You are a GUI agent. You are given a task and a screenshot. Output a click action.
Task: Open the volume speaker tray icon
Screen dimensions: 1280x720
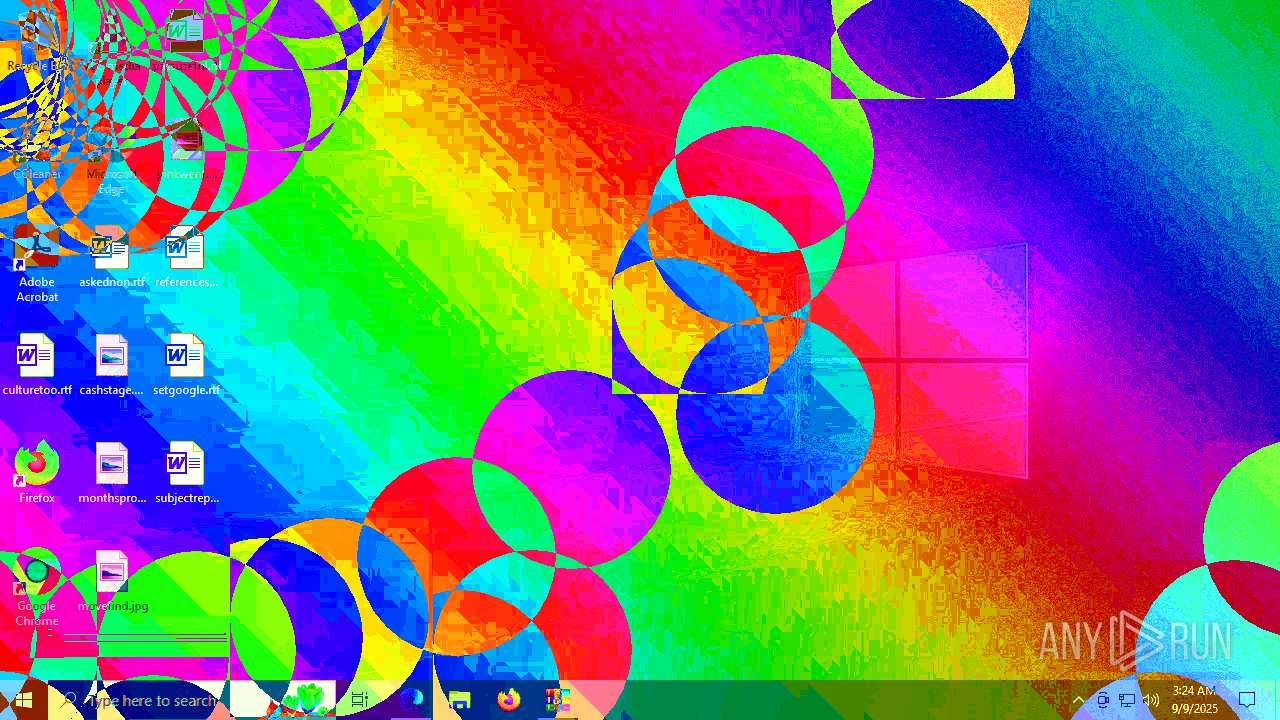click(1151, 700)
